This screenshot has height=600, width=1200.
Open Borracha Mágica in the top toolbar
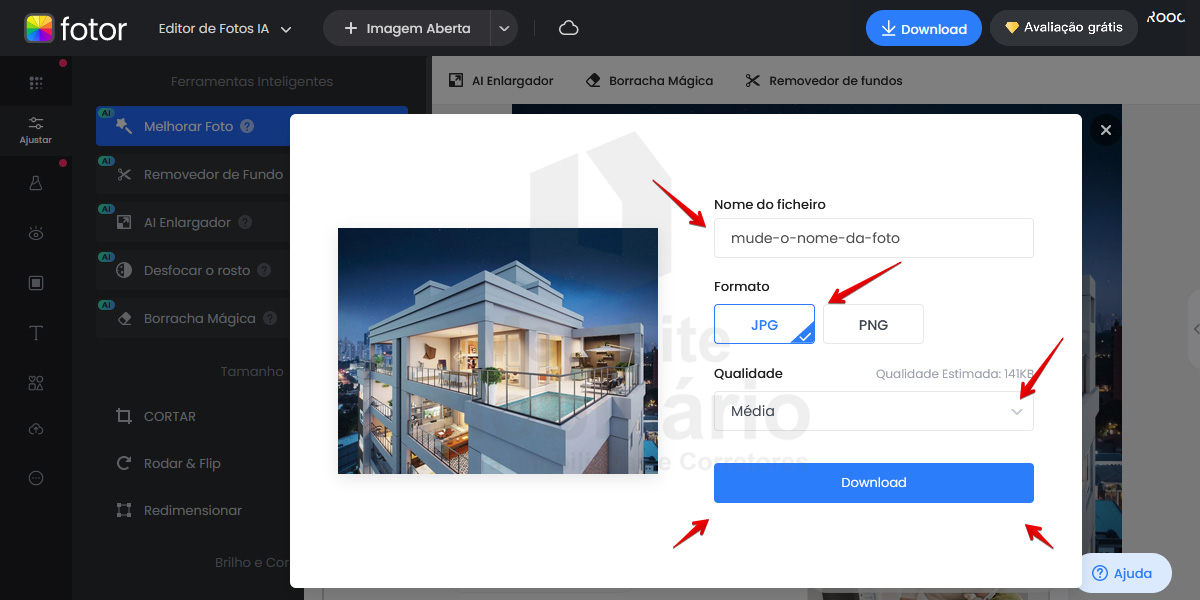click(x=649, y=81)
